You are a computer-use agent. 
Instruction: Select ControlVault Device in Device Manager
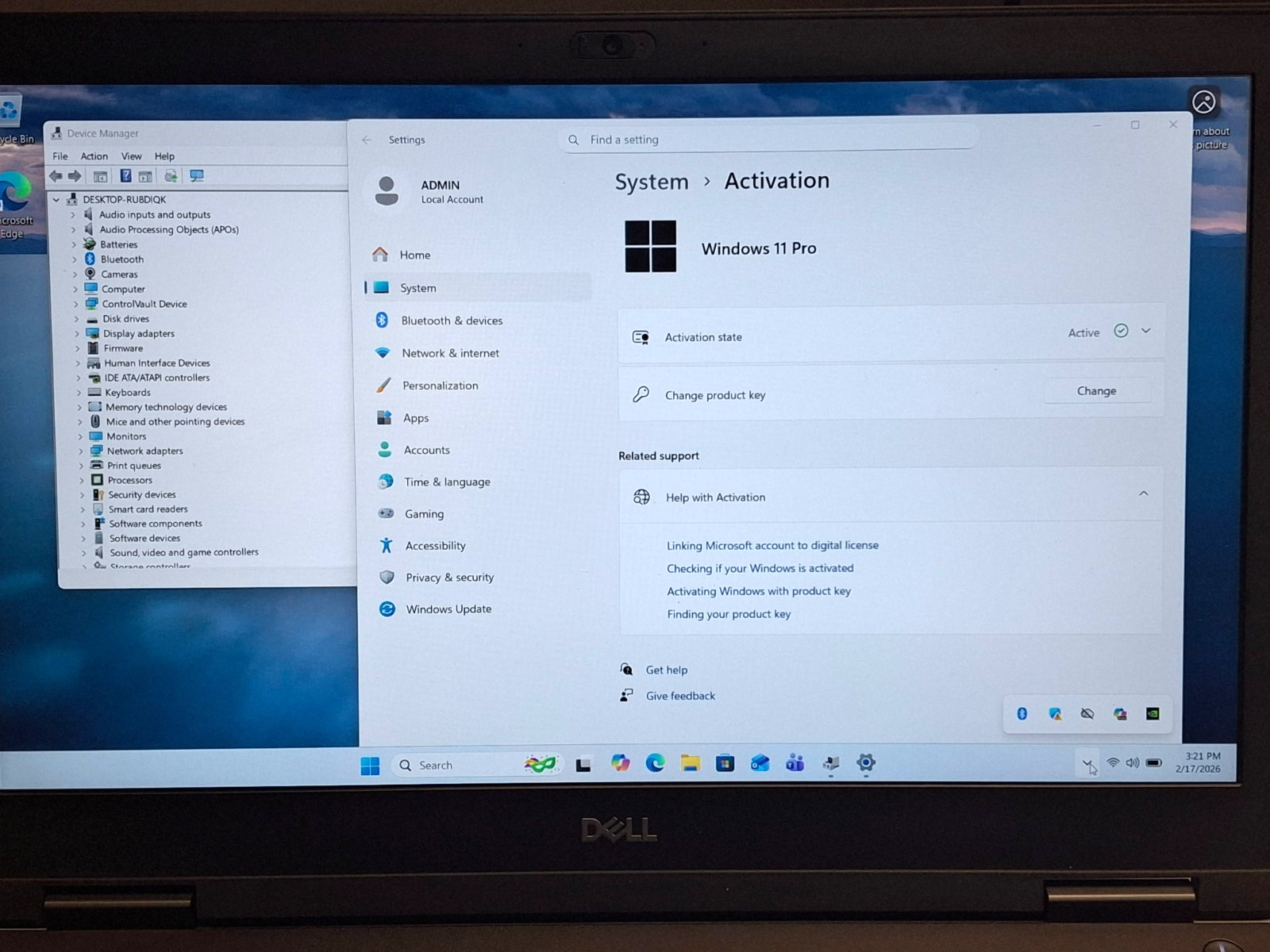[144, 304]
